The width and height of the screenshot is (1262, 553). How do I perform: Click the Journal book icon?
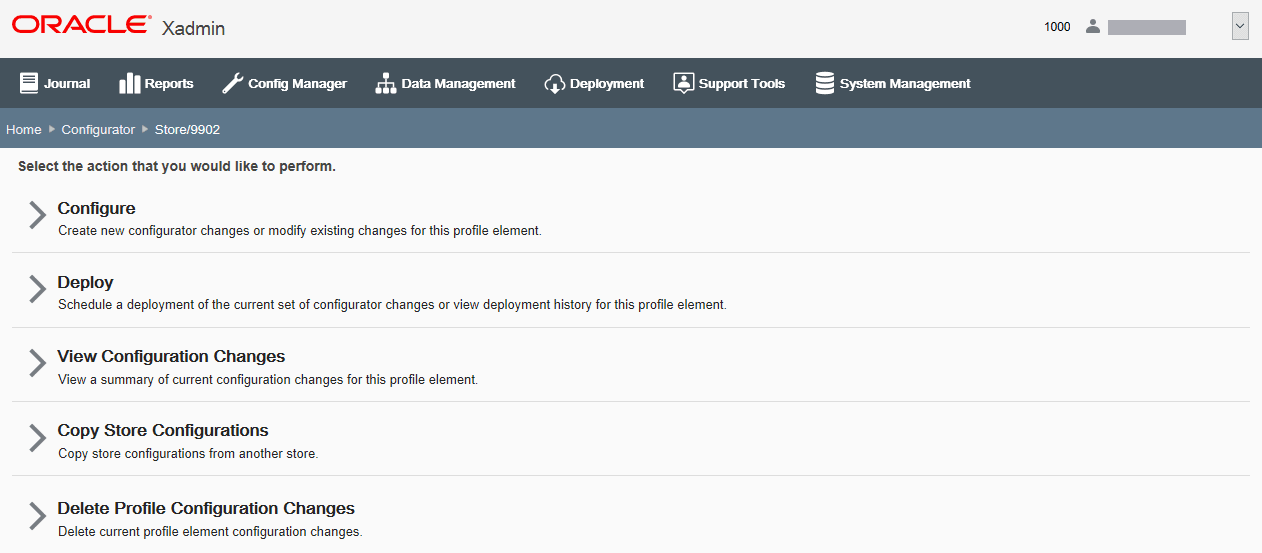pyautogui.click(x=29, y=83)
